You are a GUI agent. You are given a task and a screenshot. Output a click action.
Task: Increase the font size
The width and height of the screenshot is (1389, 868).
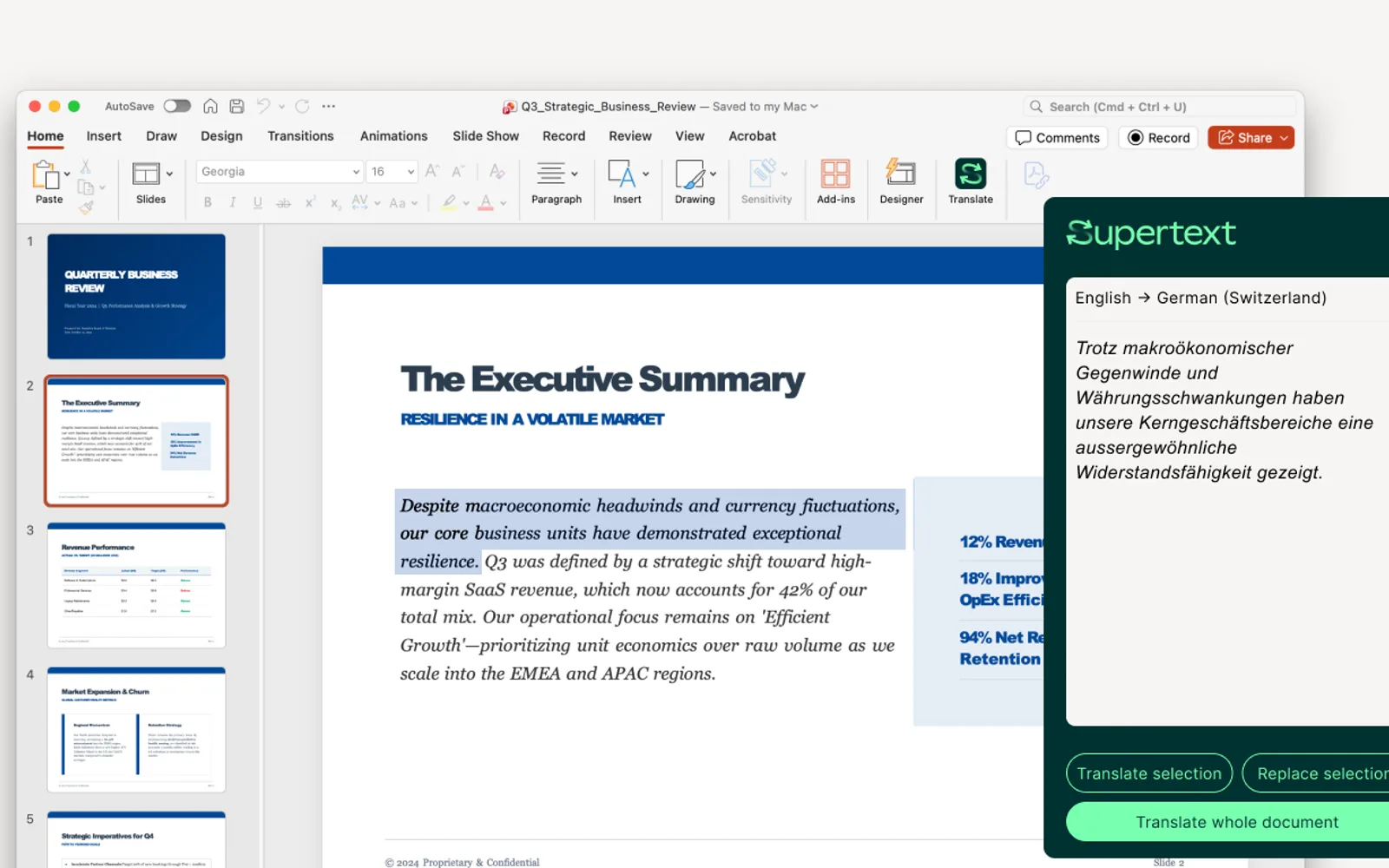[431, 171]
